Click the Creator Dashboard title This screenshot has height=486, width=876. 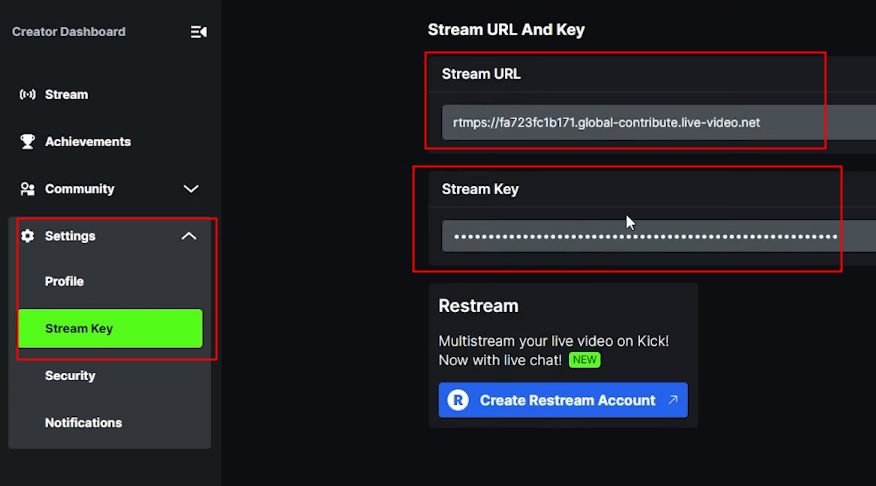tap(69, 32)
